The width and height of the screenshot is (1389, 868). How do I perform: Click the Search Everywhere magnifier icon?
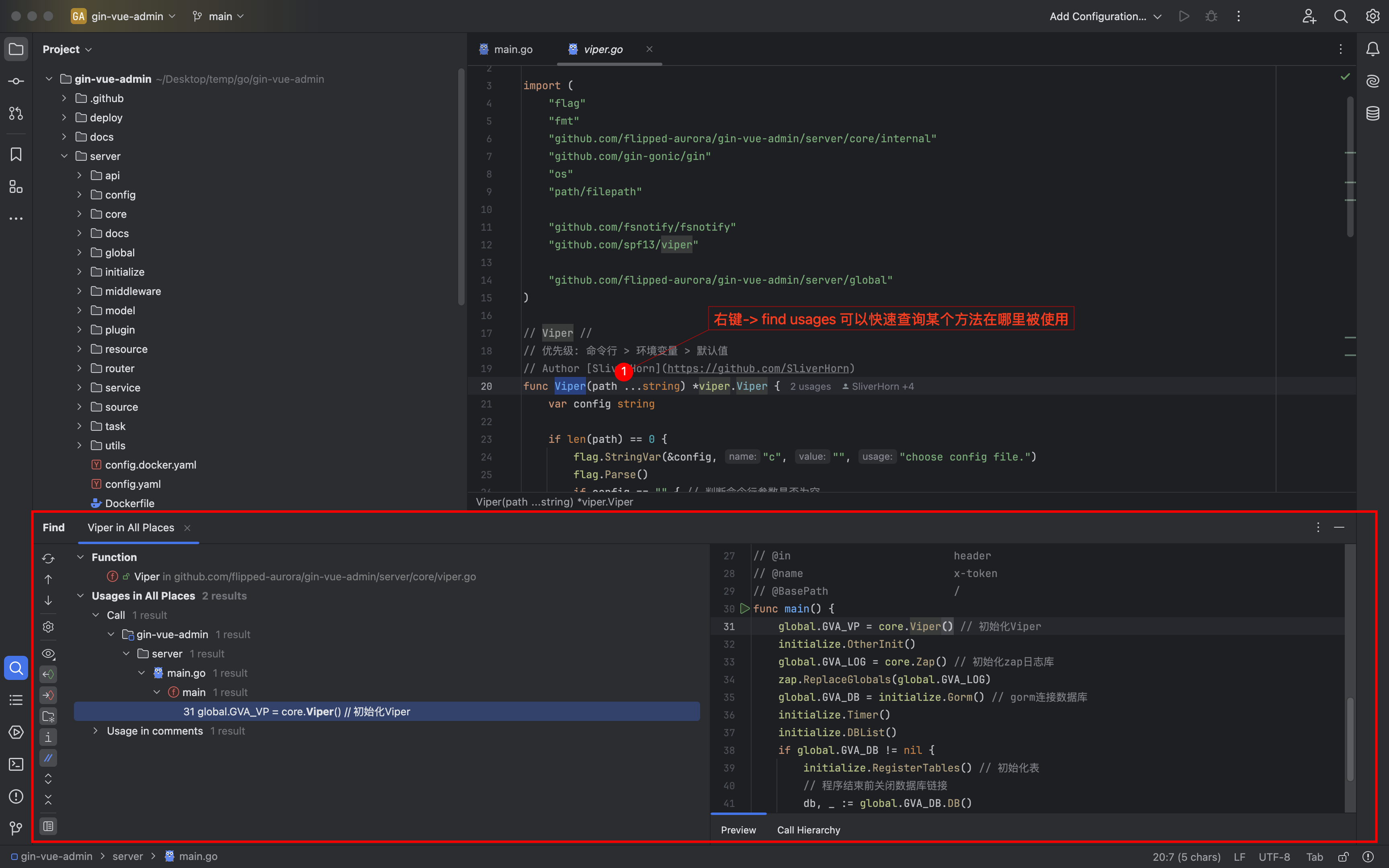point(1341,16)
